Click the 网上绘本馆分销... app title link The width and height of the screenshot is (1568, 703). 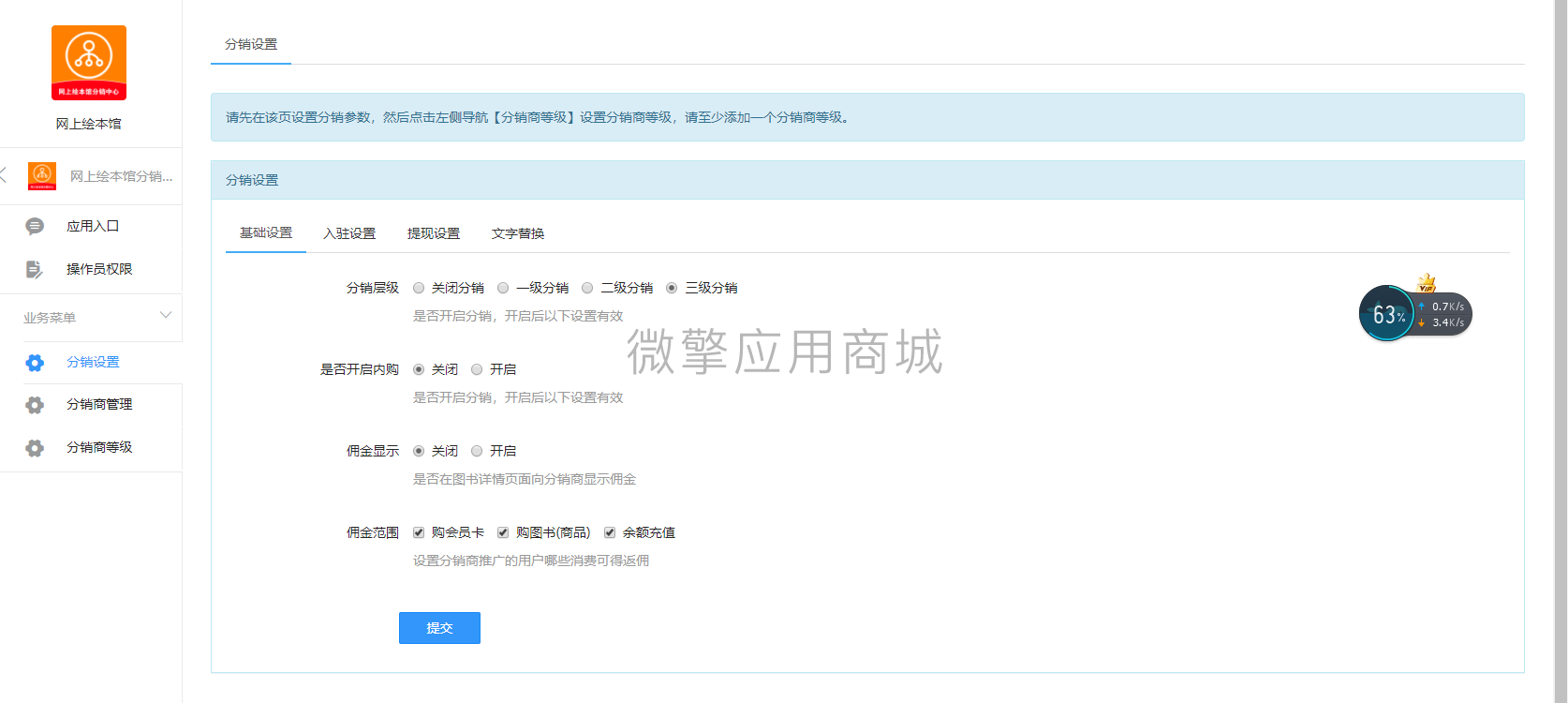(x=122, y=176)
